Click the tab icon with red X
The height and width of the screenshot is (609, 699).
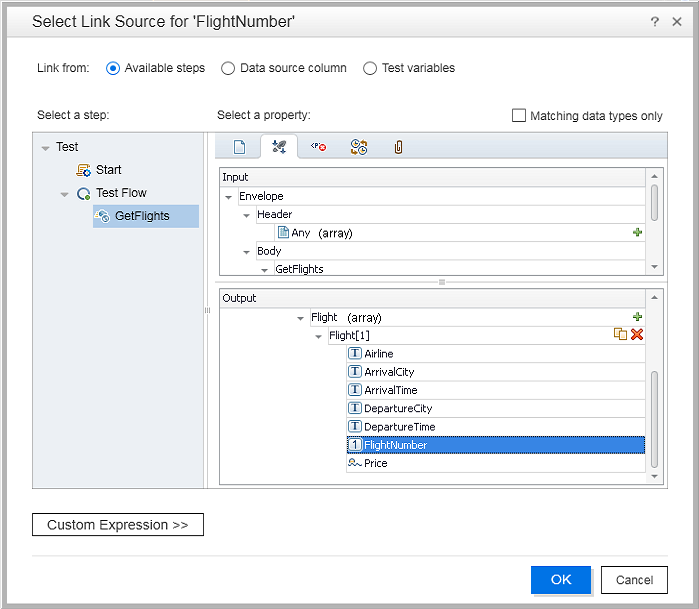pyautogui.click(x=318, y=148)
